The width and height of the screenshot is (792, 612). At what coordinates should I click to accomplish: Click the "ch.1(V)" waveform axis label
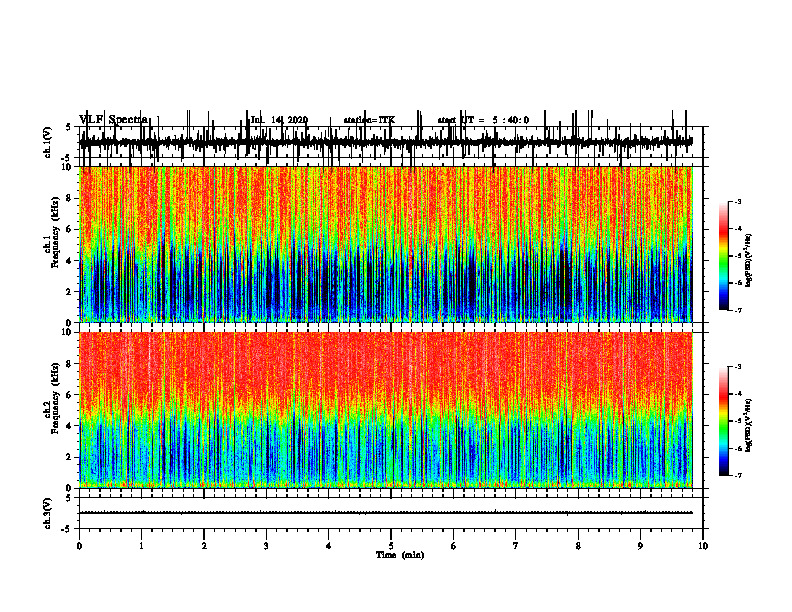coord(48,142)
